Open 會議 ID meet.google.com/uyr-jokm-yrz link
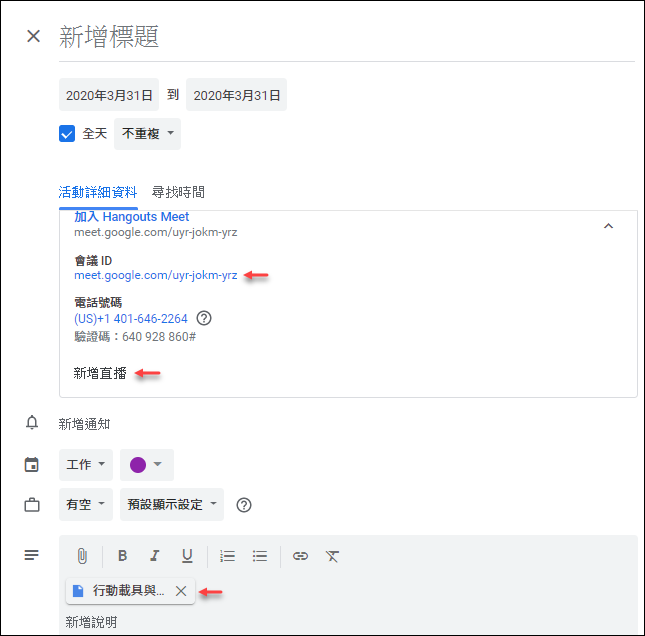The image size is (645, 636). click(155, 275)
